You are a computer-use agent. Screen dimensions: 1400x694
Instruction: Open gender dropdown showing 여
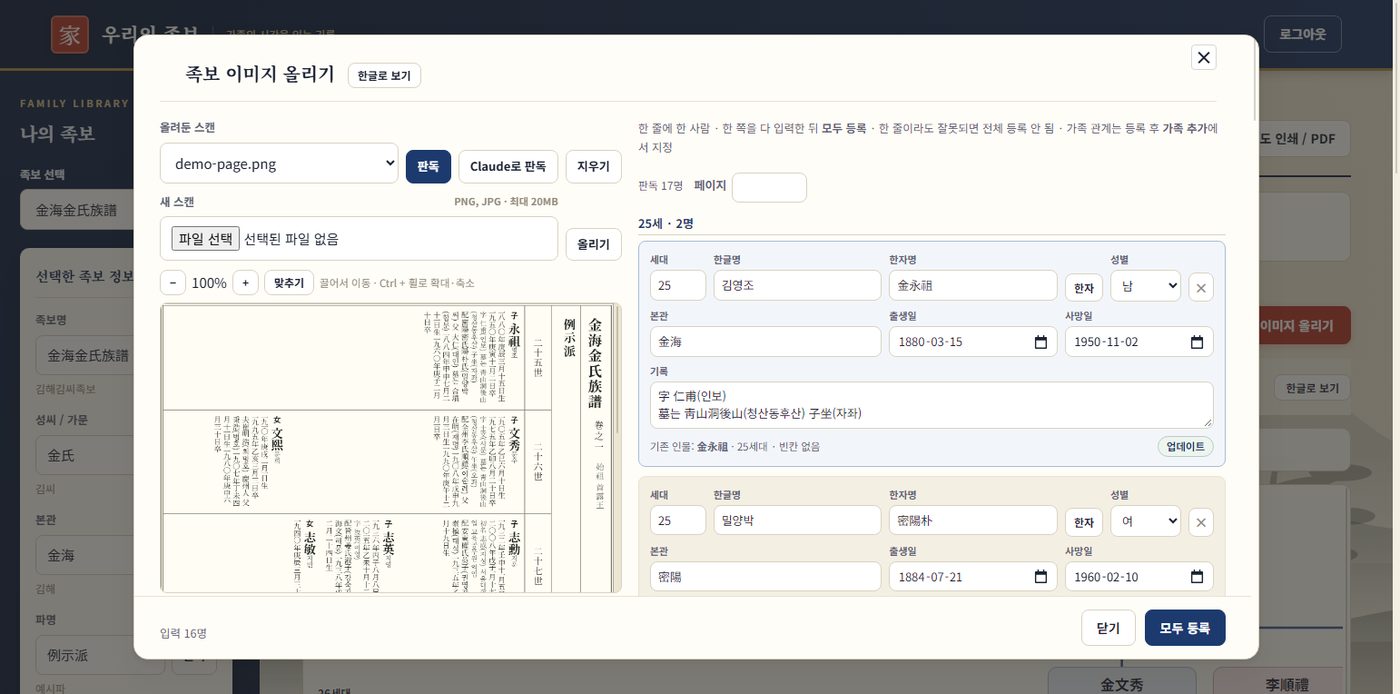click(1145, 521)
